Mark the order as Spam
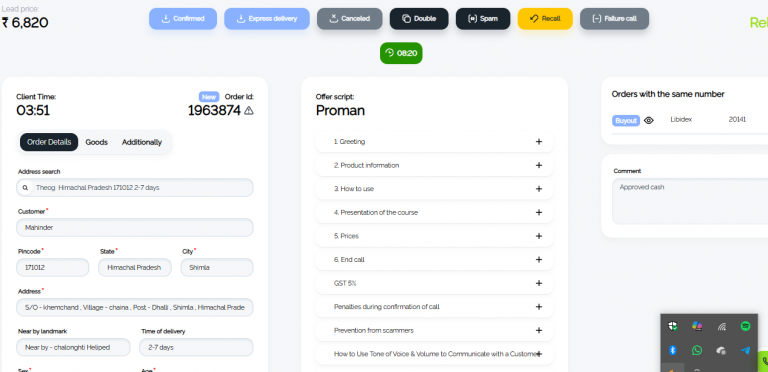This screenshot has width=768, height=372. (x=483, y=19)
